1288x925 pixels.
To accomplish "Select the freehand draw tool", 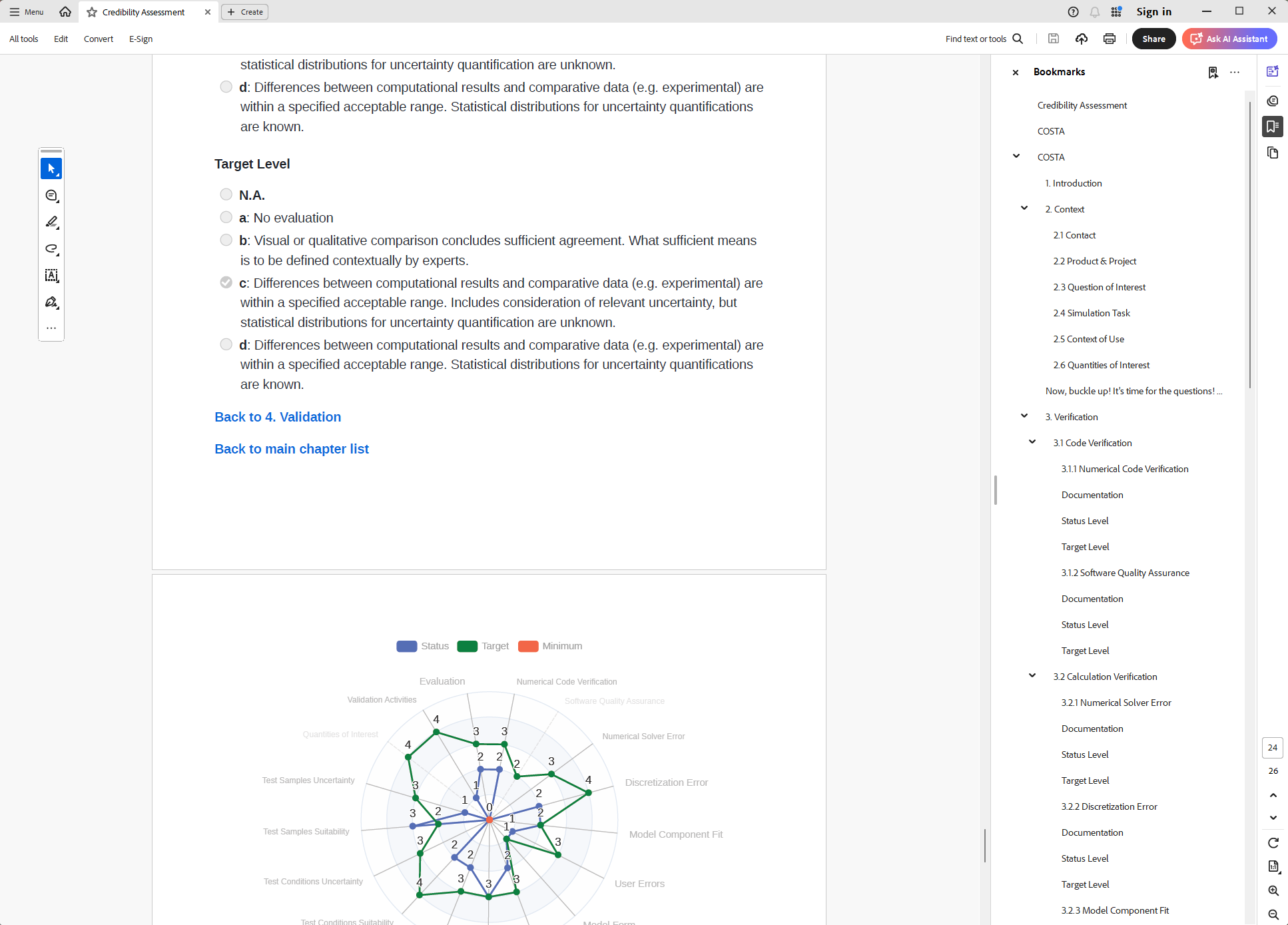I will (x=51, y=249).
